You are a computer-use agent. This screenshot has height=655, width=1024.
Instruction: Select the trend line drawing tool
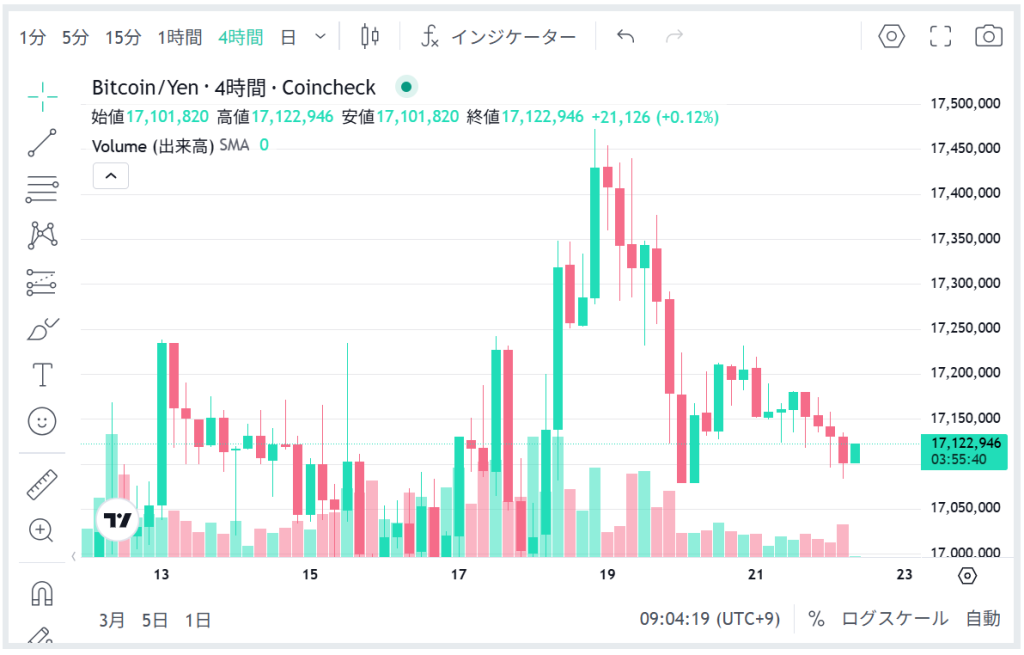click(42, 143)
